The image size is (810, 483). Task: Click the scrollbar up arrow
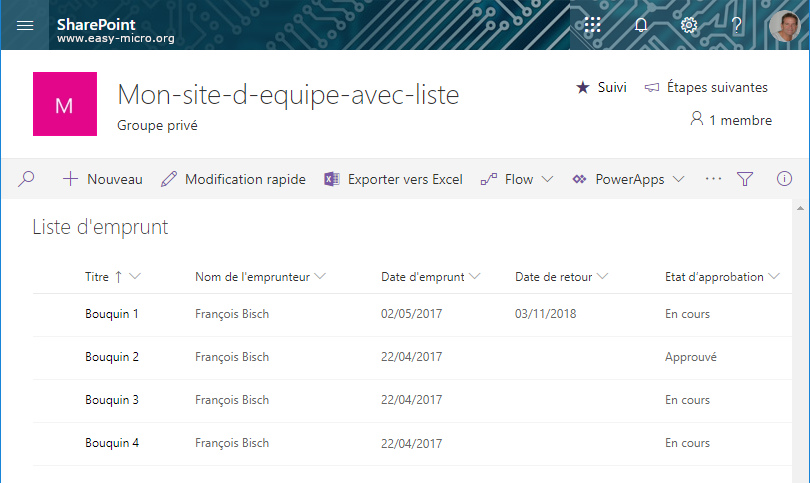coord(800,208)
